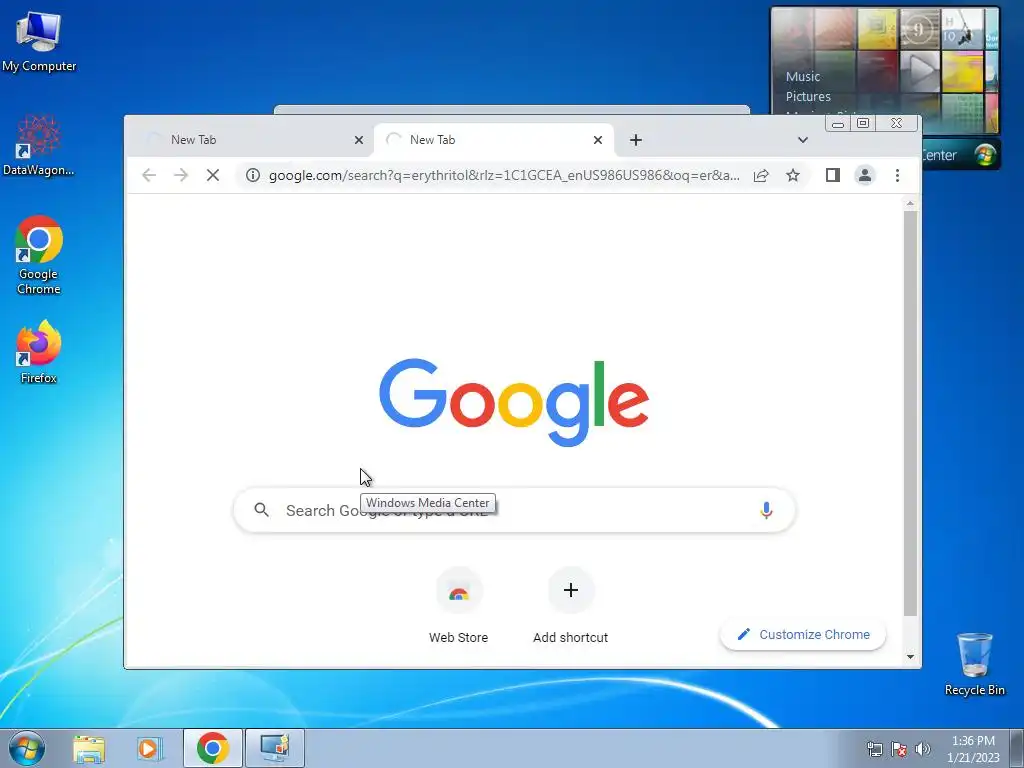Viewport: 1024px width, 768px height.
Task: Click the network tray icon
Action: tap(874, 749)
